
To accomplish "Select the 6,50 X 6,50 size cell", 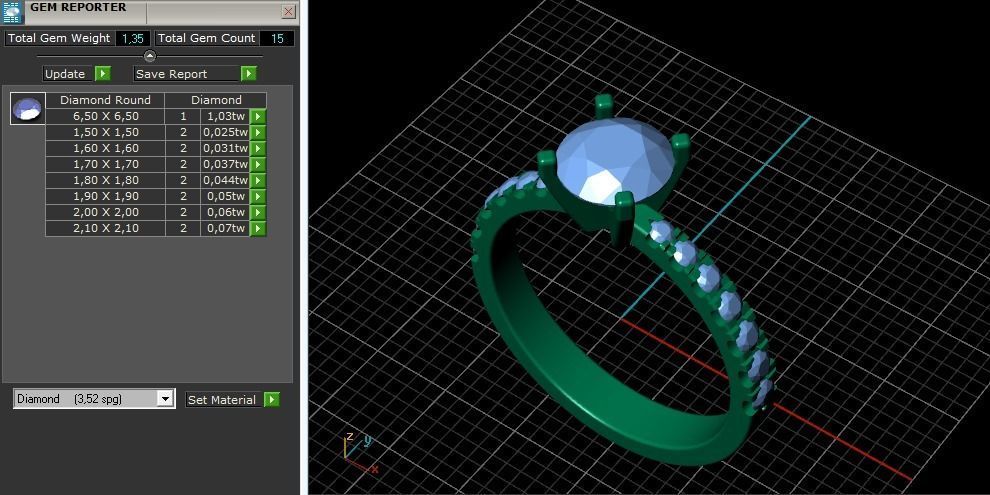I will (105, 117).
